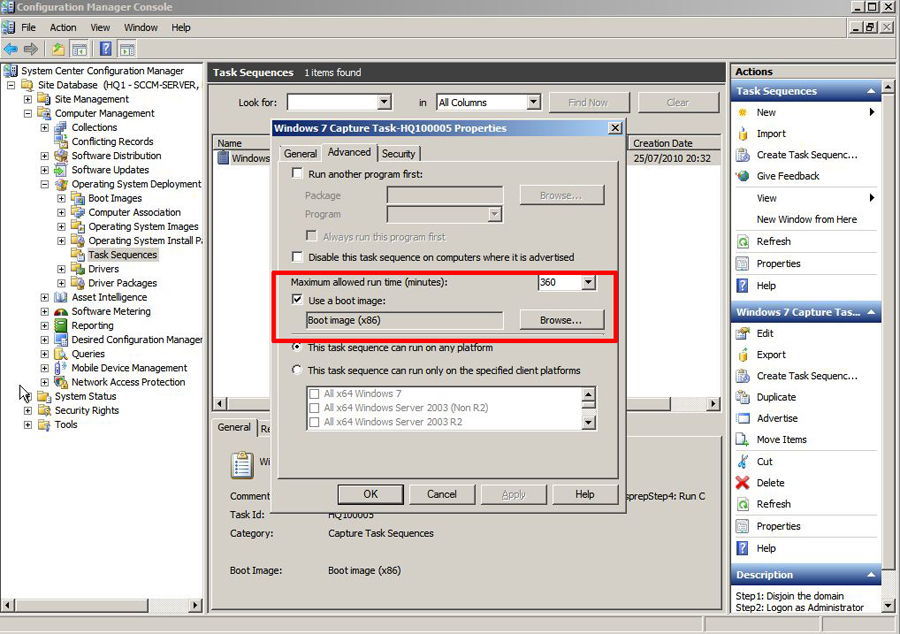The width and height of the screenshot is (900, 634).
Task: Click the dialog Help button
Action: pos(584,494)
